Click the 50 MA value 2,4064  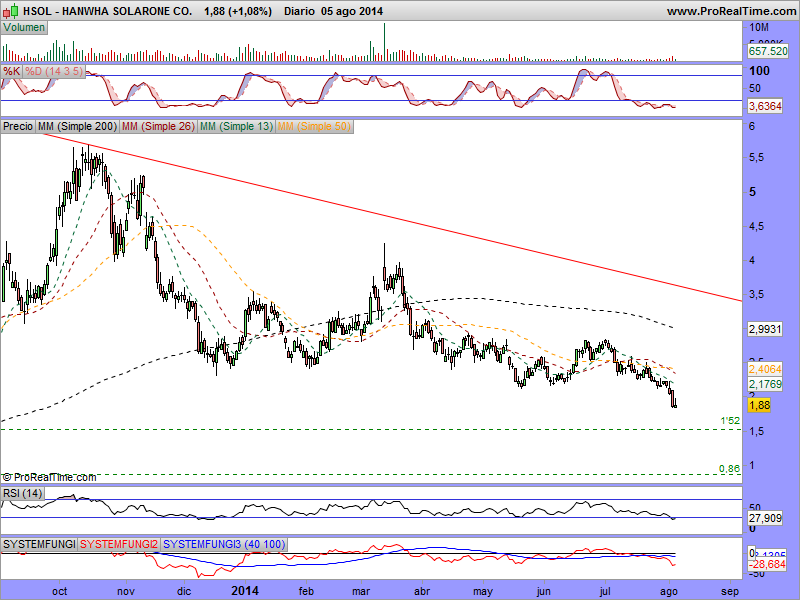(765, 369)
